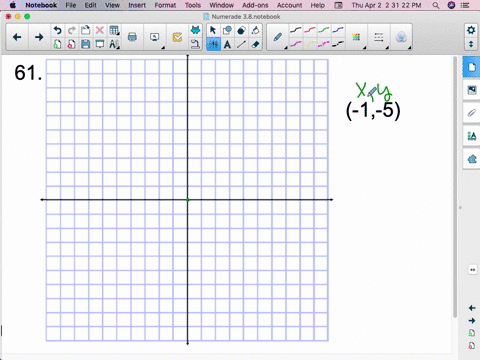Open the Insert menu
Viewport: 480px width, 360px height.
pyautogui.click(x=137, y=5)
